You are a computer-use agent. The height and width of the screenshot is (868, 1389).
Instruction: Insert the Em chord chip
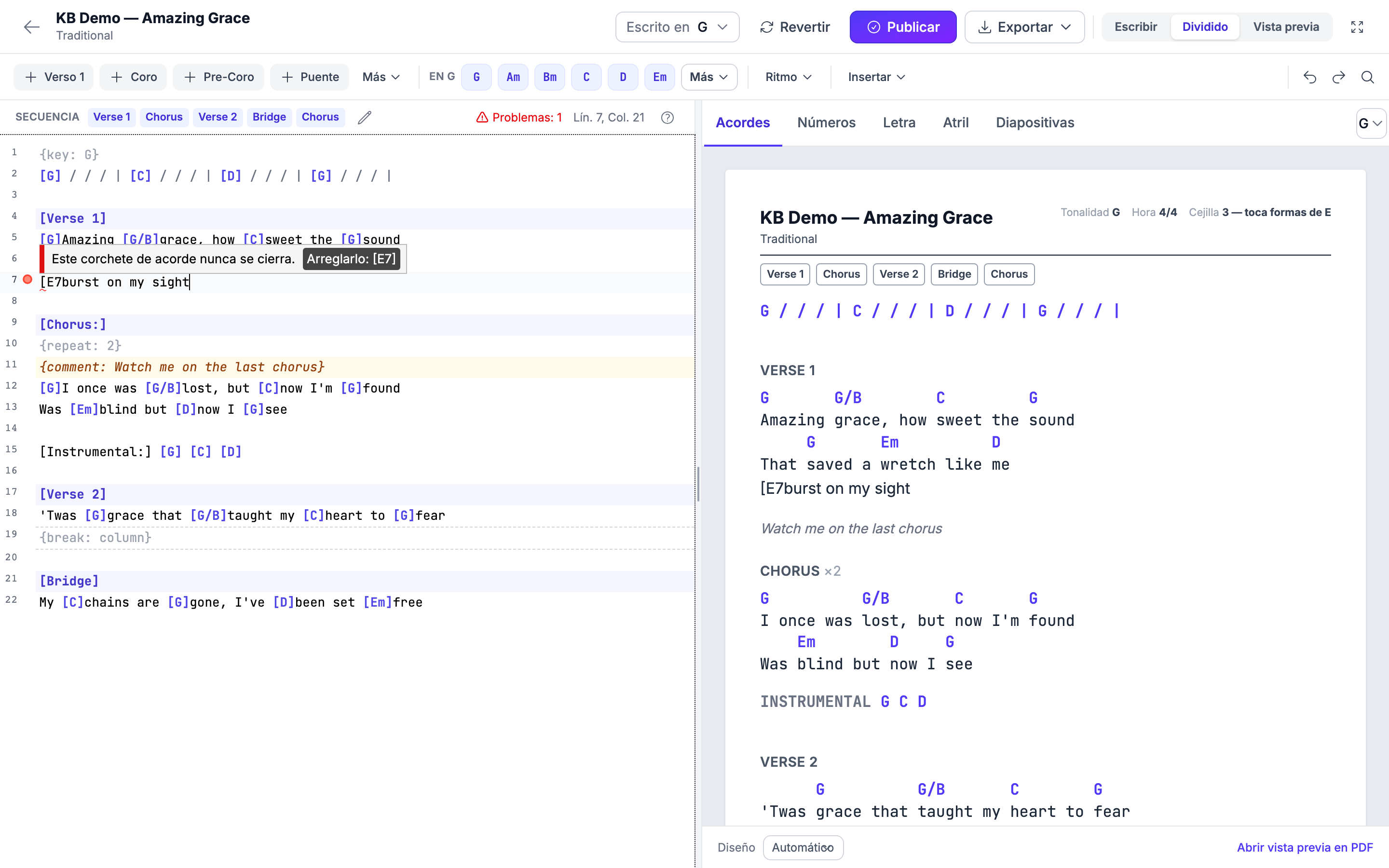[x=660, y=77]
